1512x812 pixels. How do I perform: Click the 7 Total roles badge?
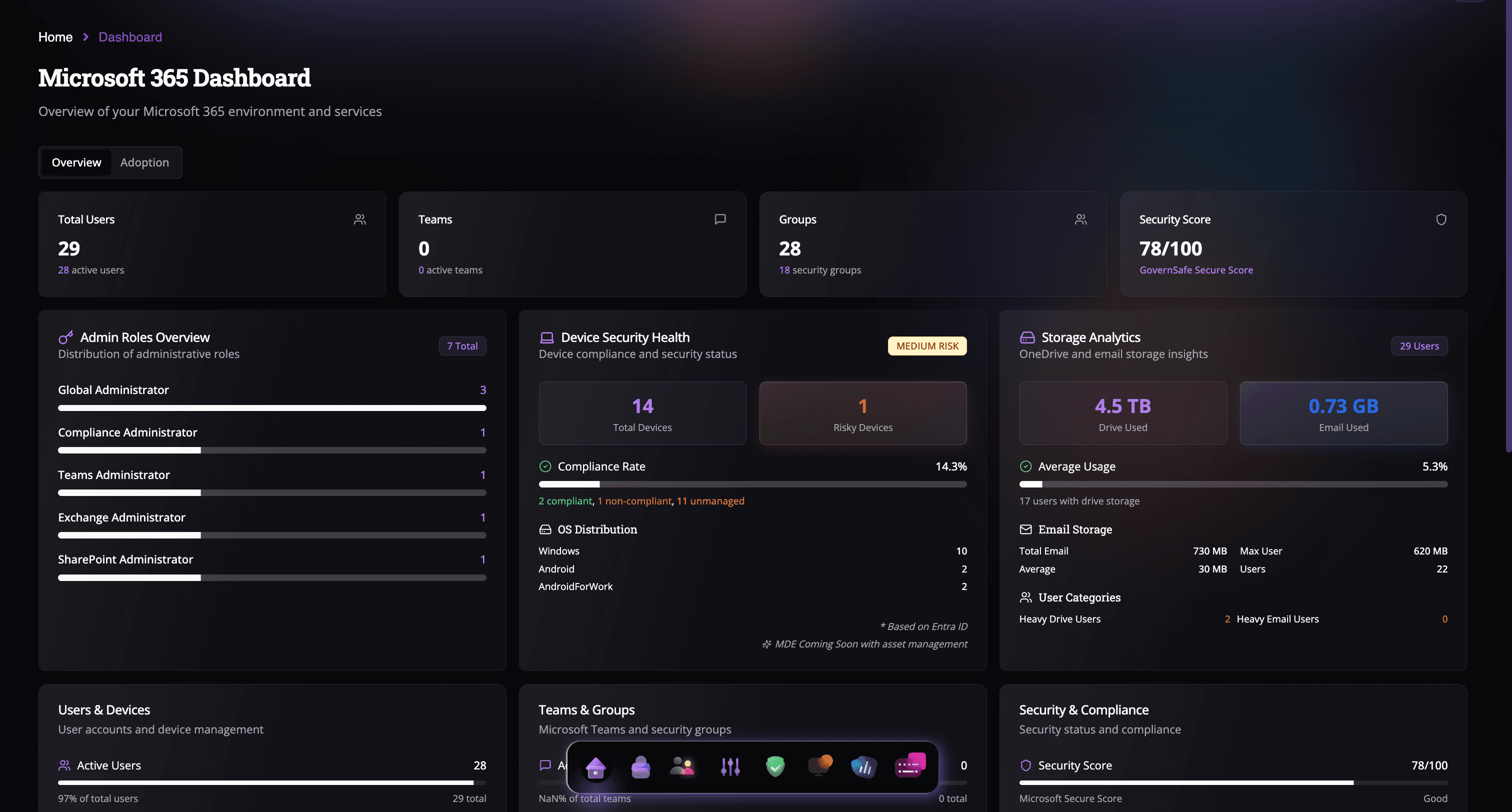point(462,346)
